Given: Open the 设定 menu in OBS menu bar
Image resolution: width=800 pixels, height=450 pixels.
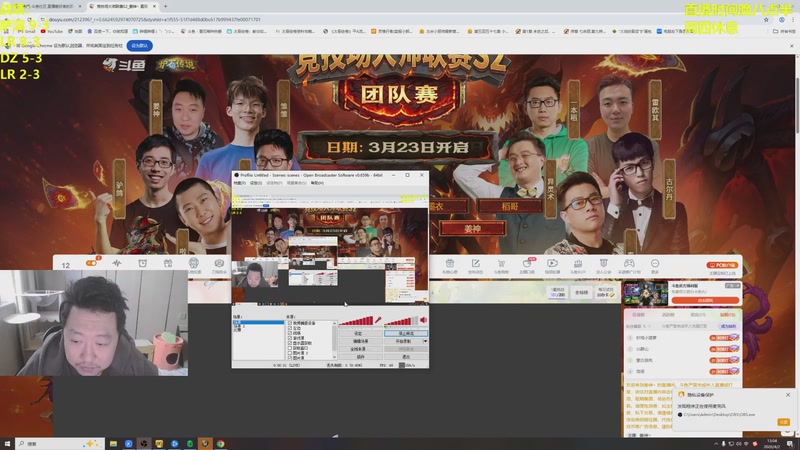Looking at the screenshot, I should [256, 183].
